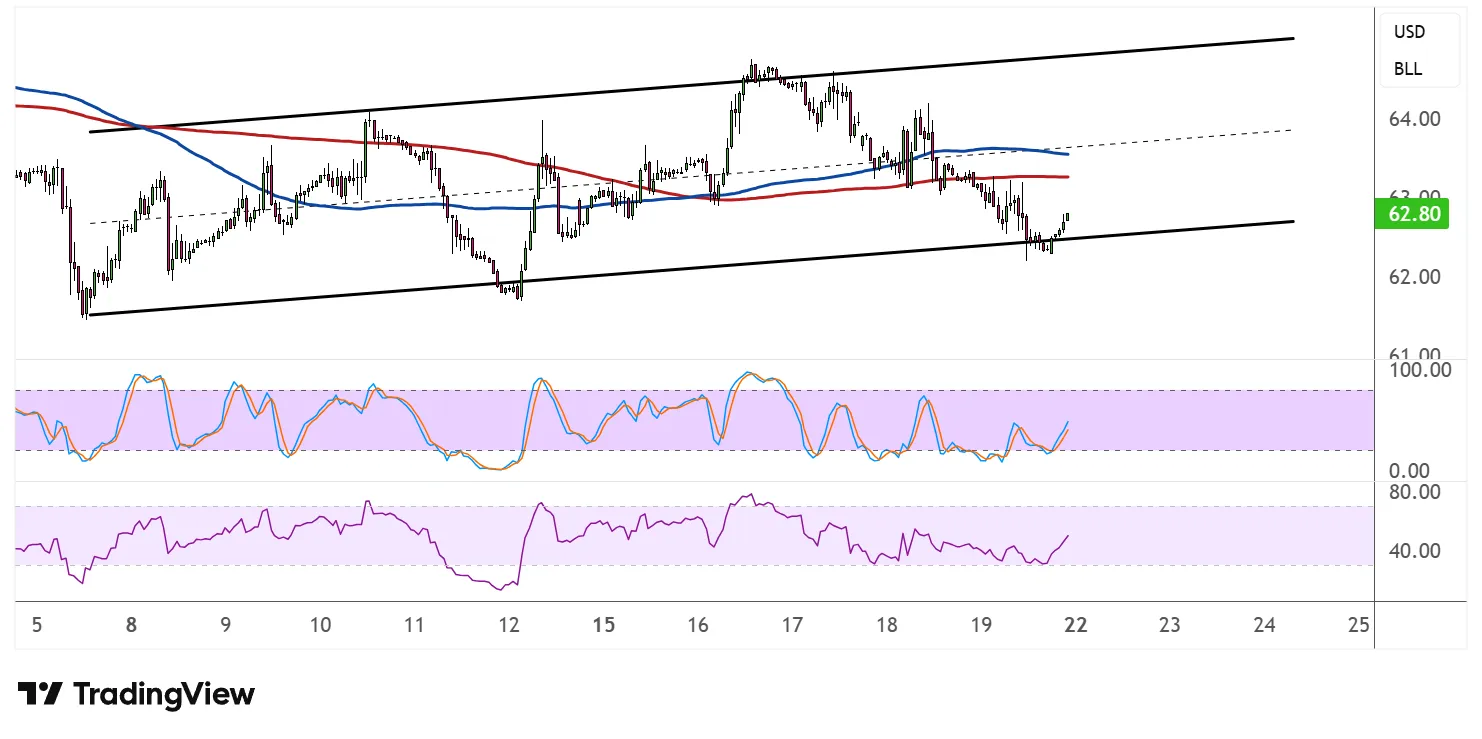
Task: Click date label 18 on time axis
Action: 886,626
